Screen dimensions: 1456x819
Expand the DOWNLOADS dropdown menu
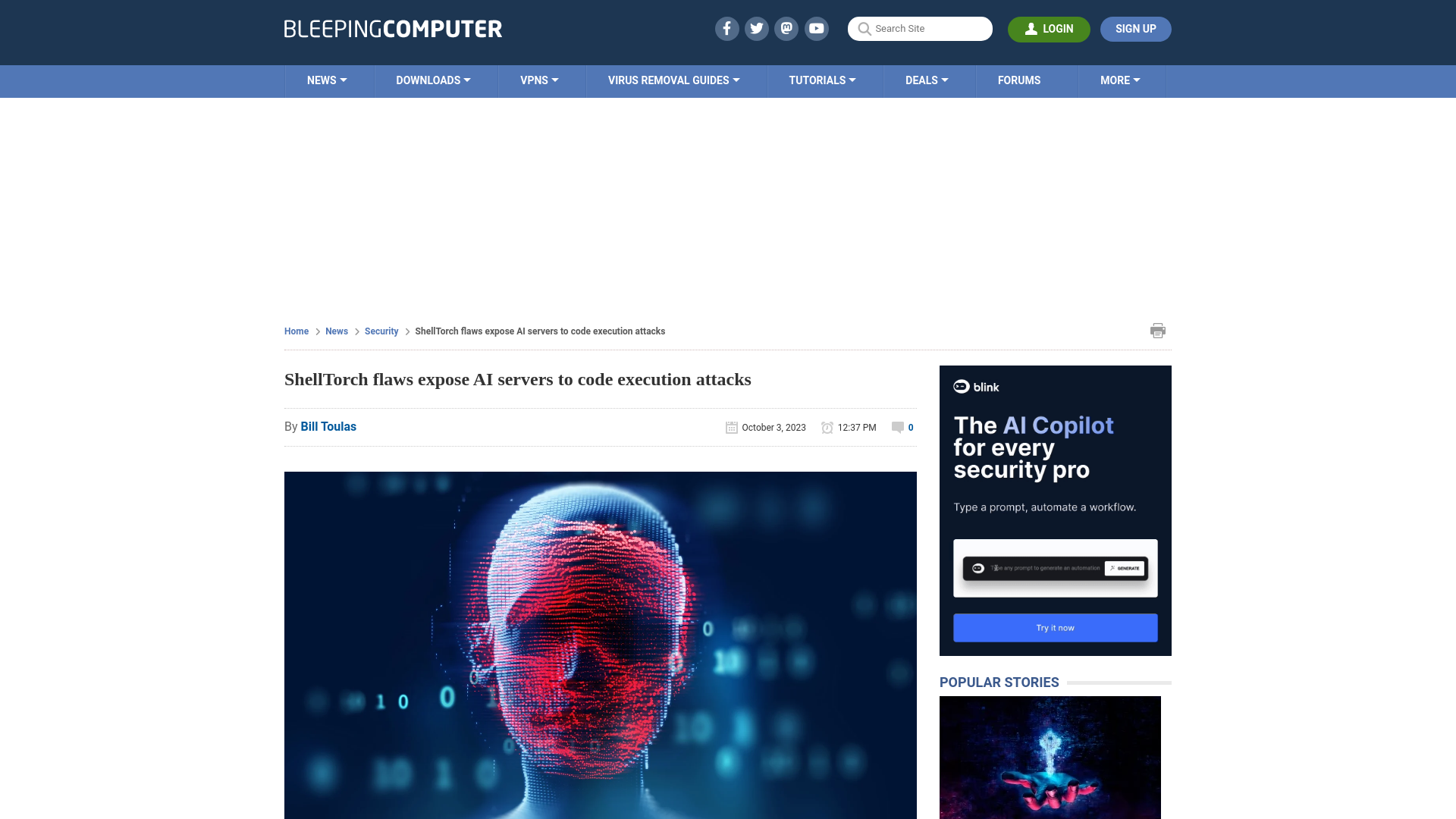(433, 81)
